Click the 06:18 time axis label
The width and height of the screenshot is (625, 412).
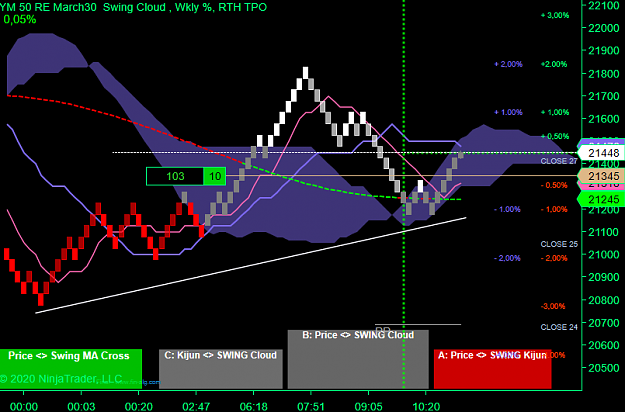254,407
